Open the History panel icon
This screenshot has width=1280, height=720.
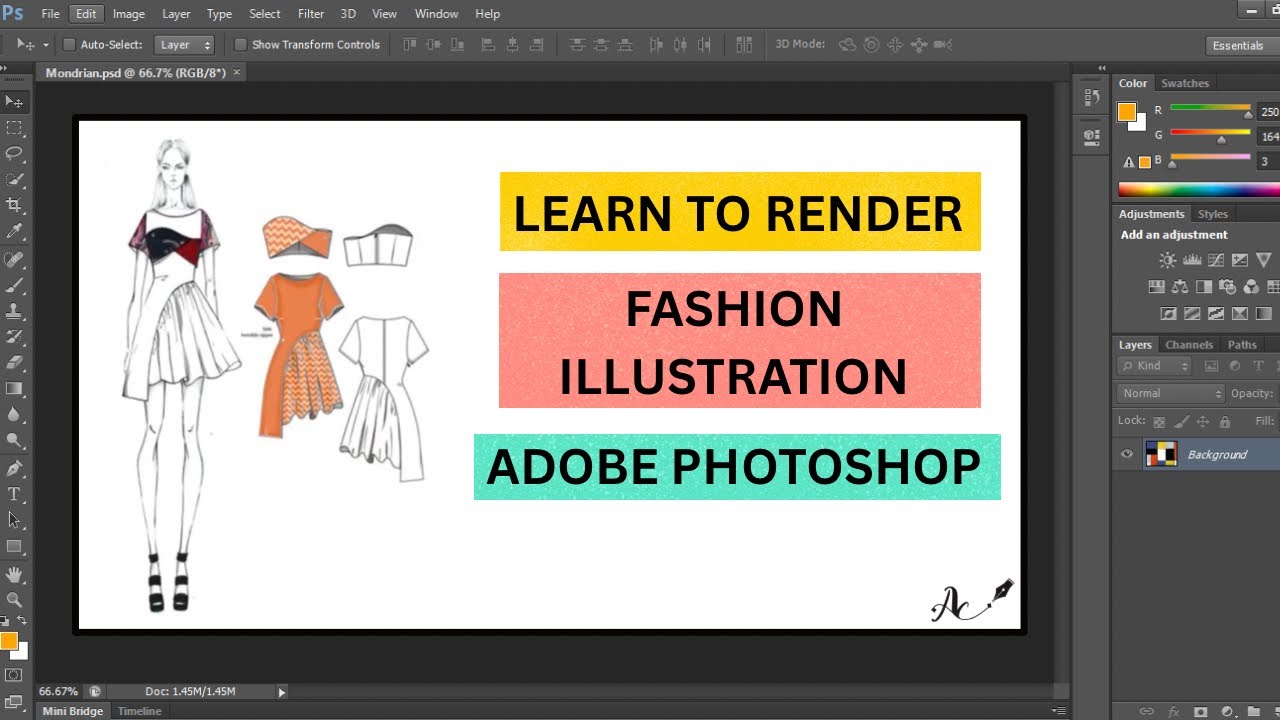tap(1091, 98)
